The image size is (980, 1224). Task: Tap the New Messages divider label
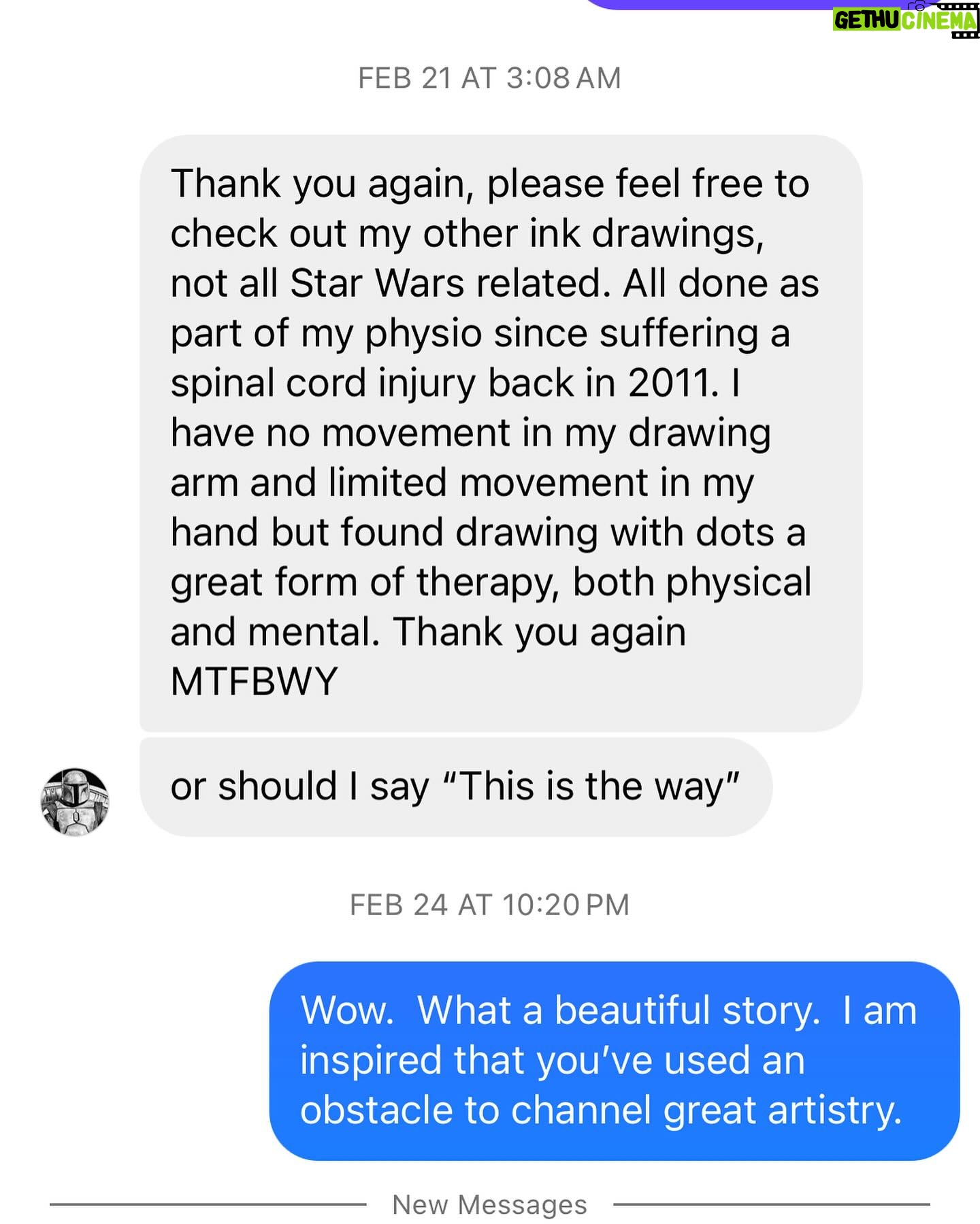[x=489, y=1204]
